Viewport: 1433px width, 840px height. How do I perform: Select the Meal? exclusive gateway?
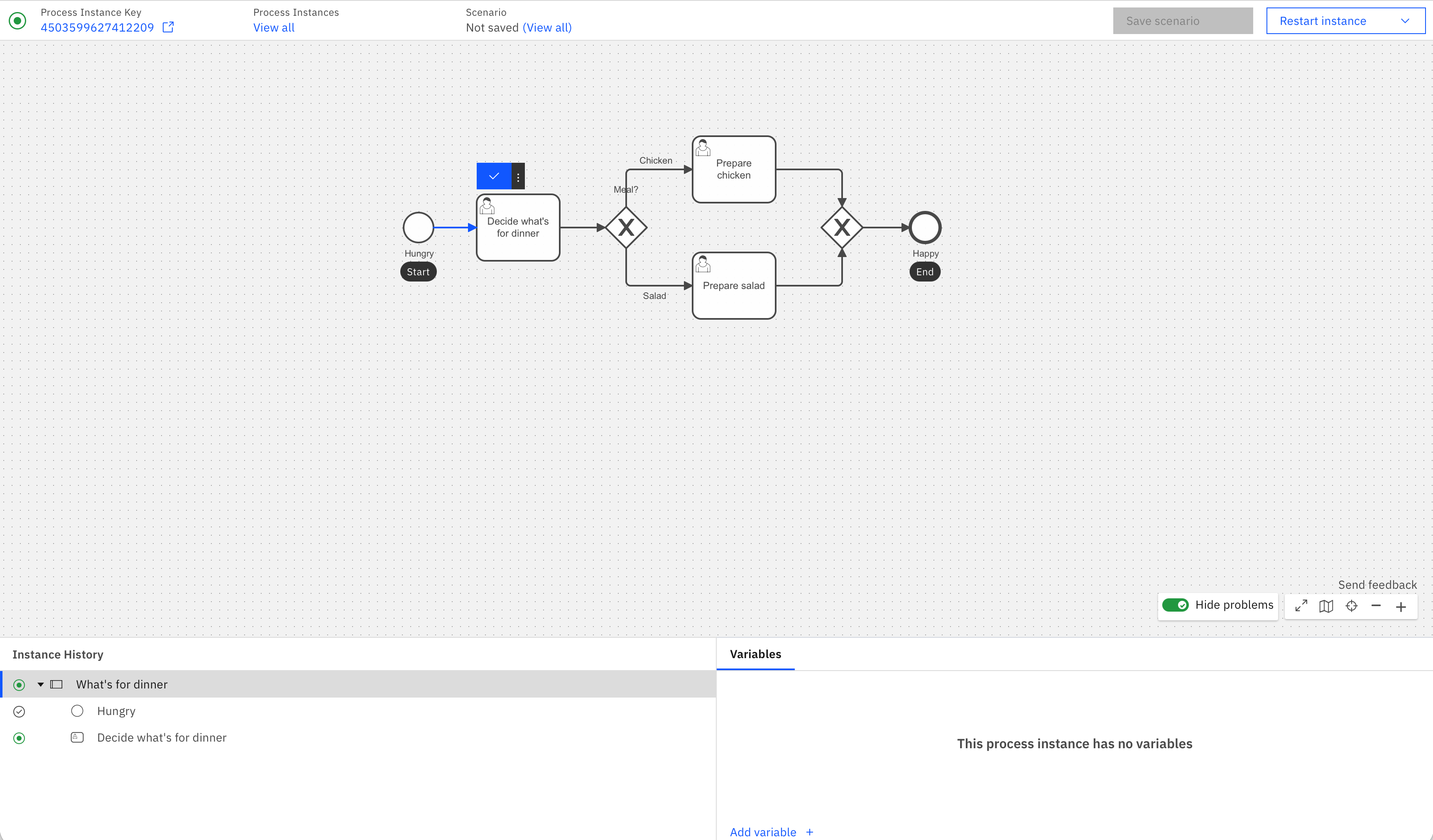(626, 228)
